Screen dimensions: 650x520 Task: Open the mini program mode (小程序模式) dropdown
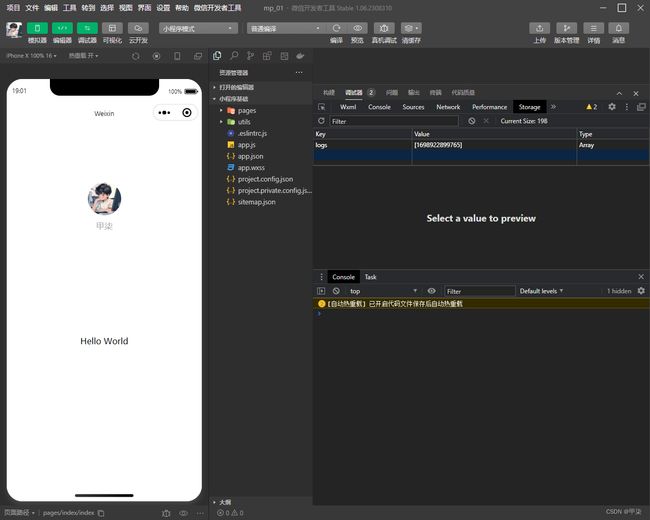[198, 28]
